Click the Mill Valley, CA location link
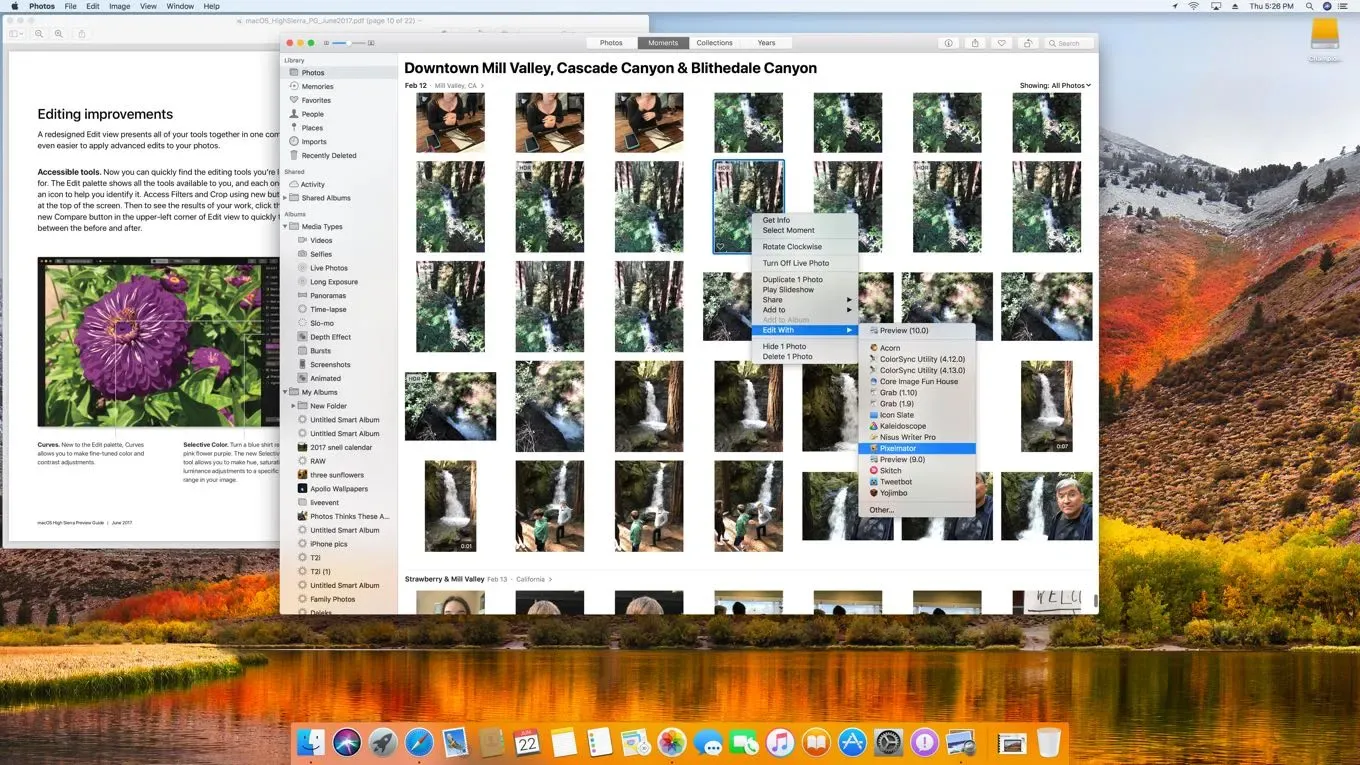Image resolution: width=1360 pixels, height=765 pixels. pyautogui.click(x=457, y=86)
